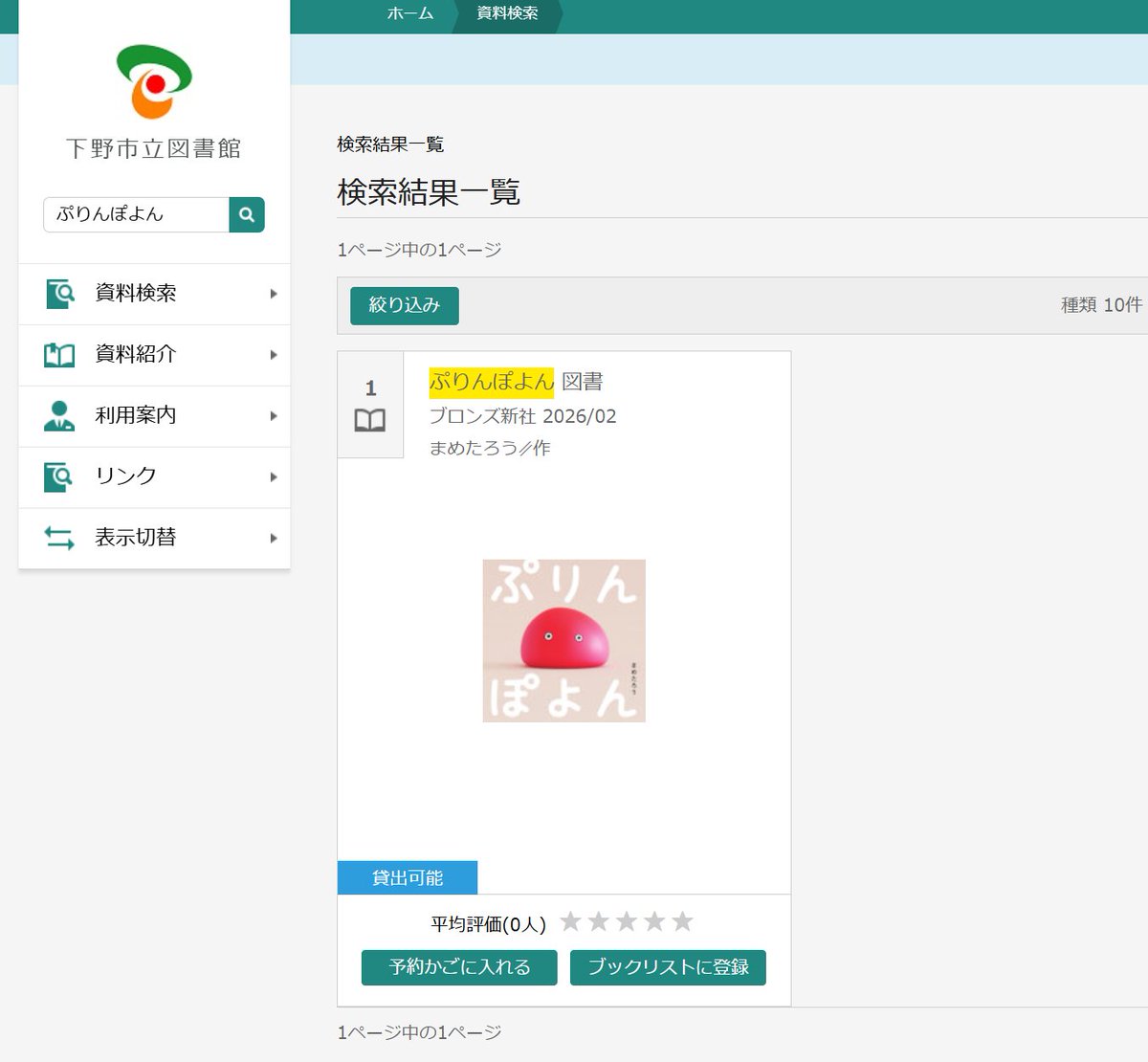Click the book type icon under number 1

point(370,421)
